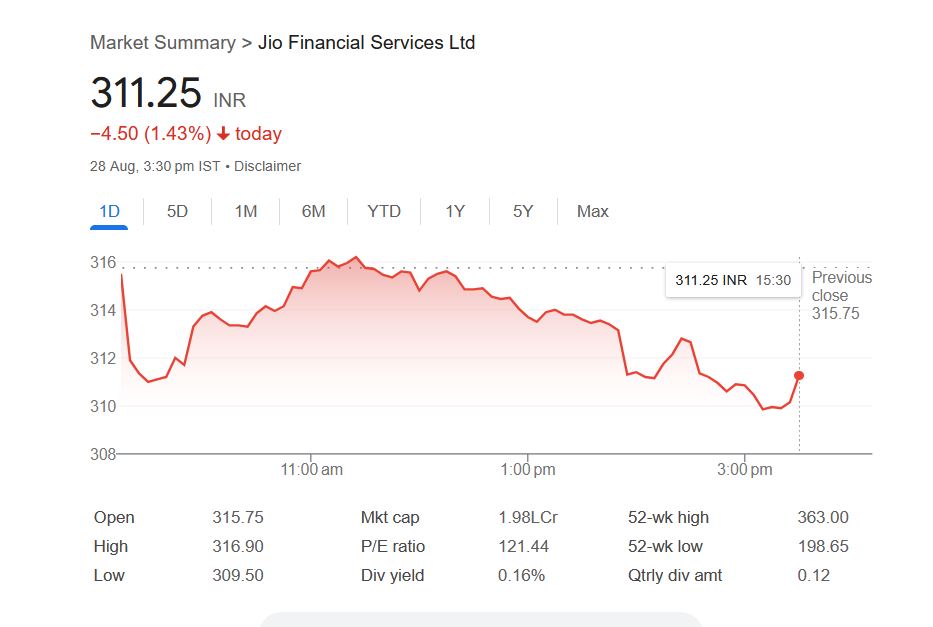
Task: Open the Disclaimer link
Action: (267, 166)
